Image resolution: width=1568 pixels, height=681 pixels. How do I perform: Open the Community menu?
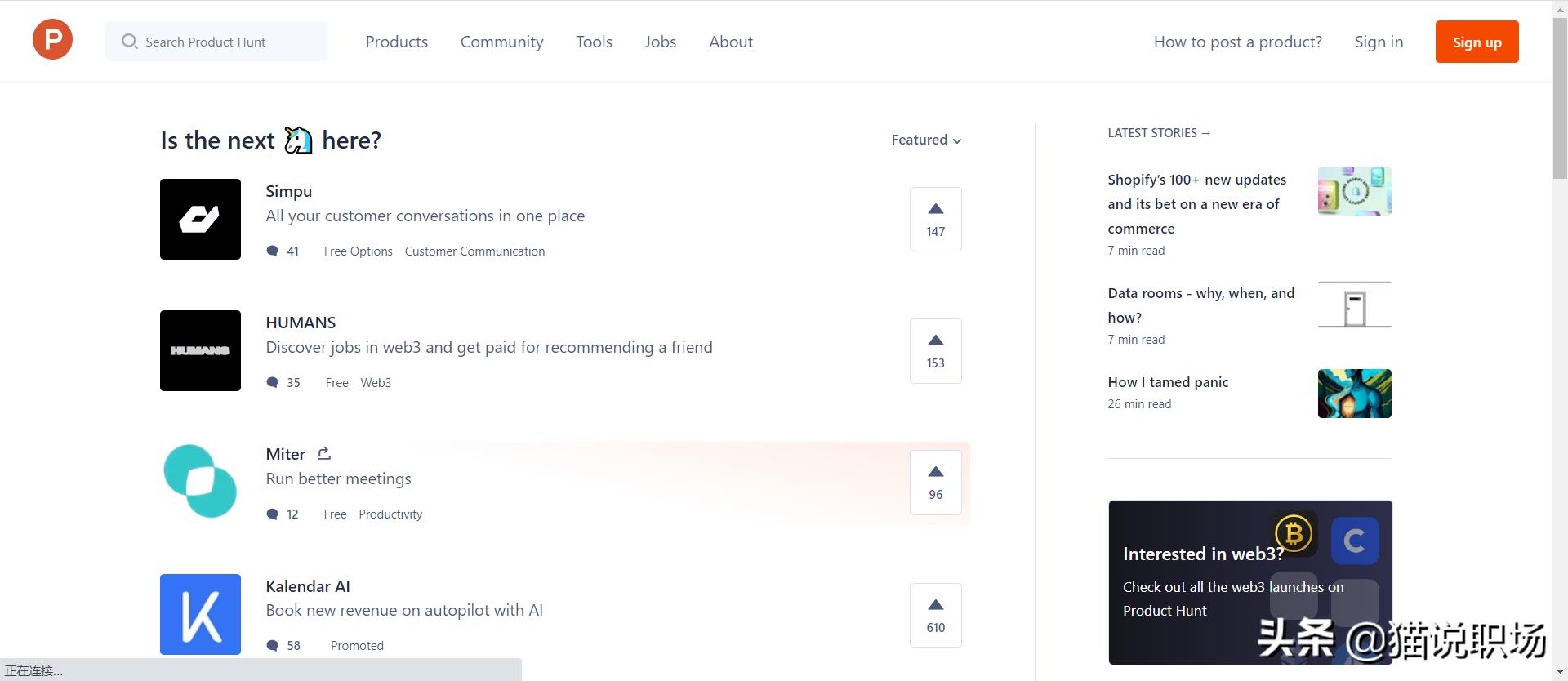click(x=501, y=42)
